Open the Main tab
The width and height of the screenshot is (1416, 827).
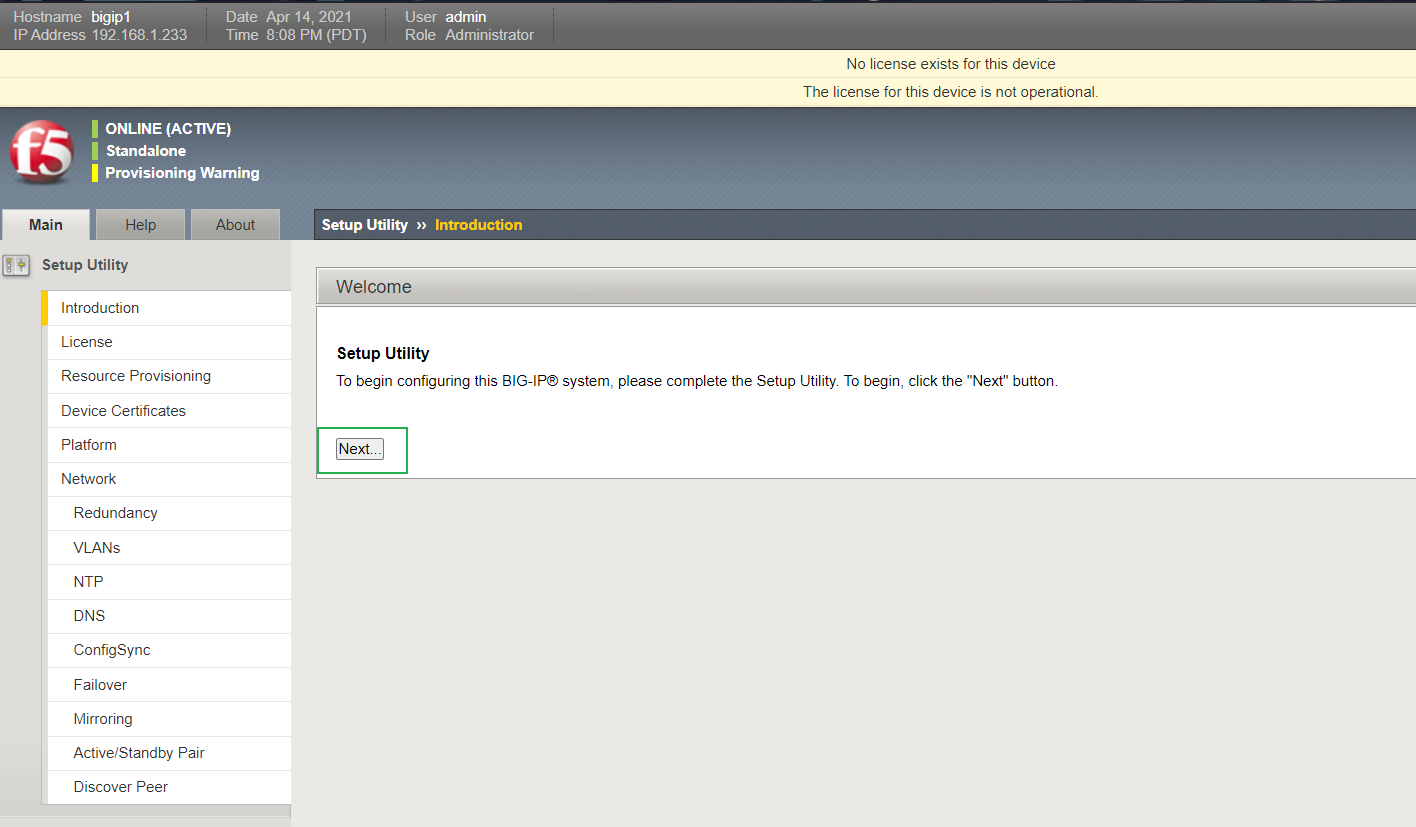click(x=46, y=225)
